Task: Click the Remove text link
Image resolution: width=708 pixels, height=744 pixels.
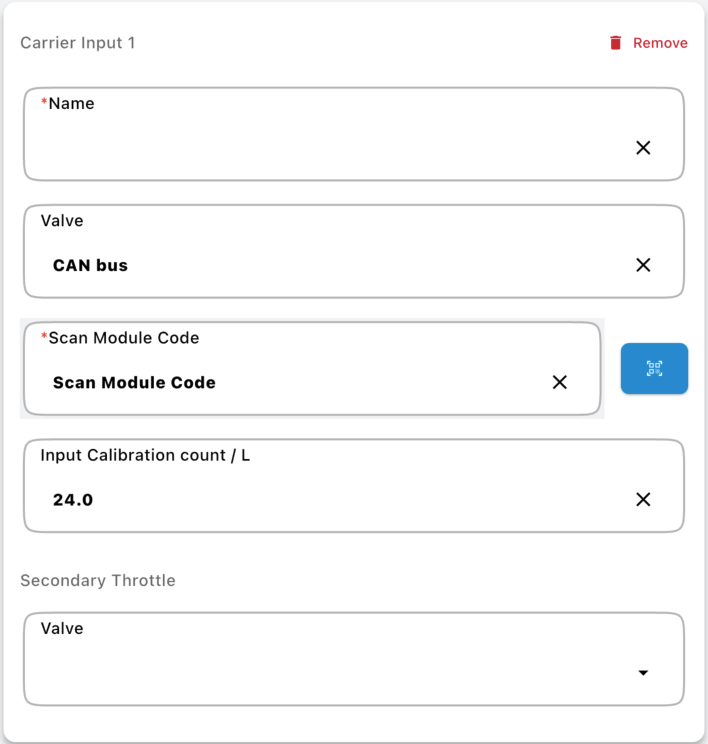Action: [660, 43]
